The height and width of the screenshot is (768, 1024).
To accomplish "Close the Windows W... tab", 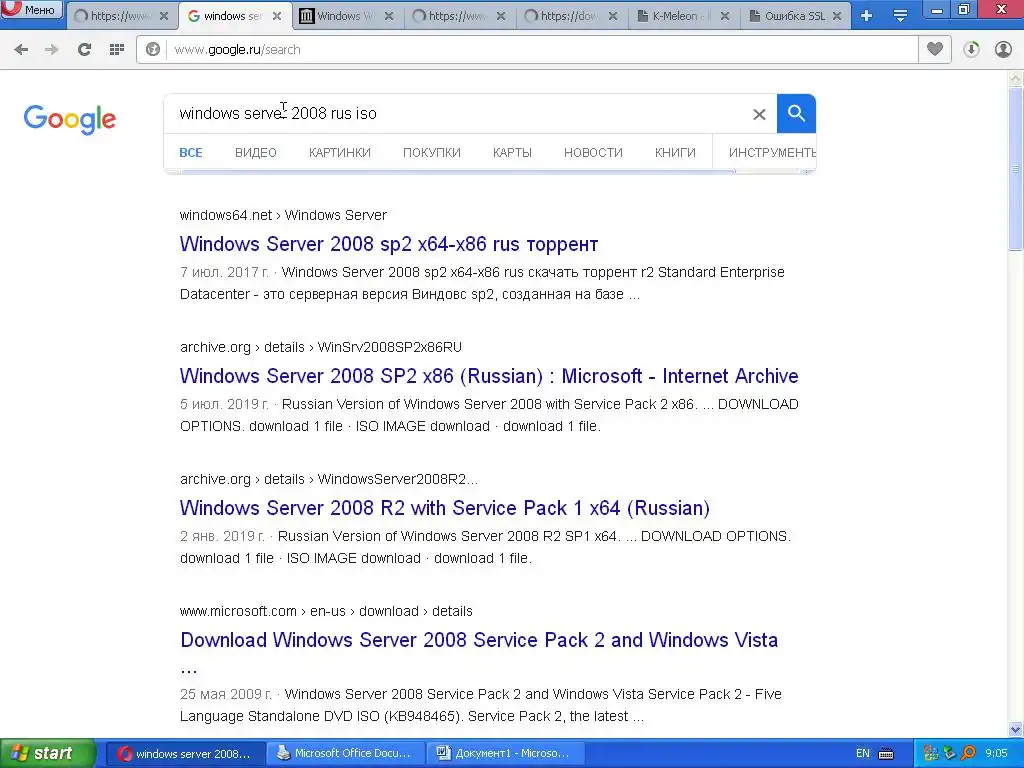I will [389, 16].
